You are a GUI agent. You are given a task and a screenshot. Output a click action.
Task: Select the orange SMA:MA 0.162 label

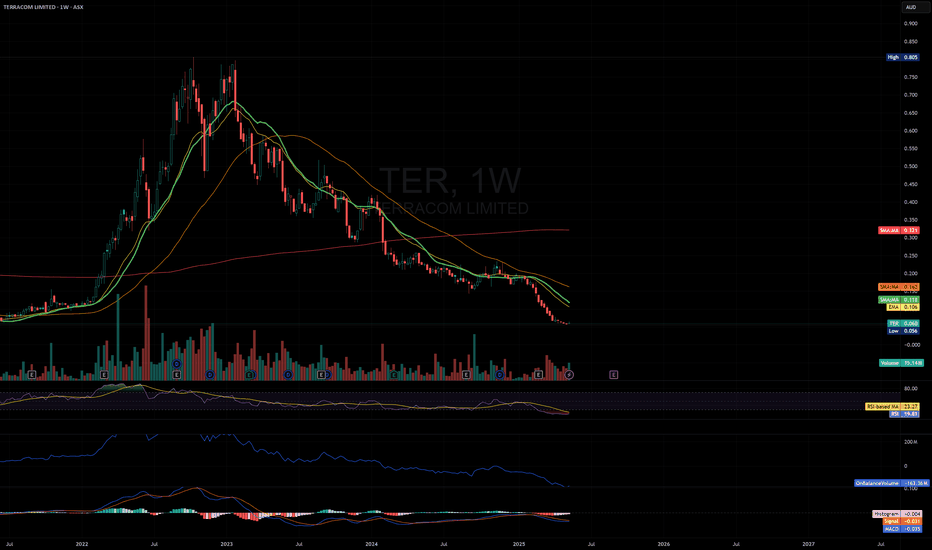pyautogui.click(x=899, y=287)
